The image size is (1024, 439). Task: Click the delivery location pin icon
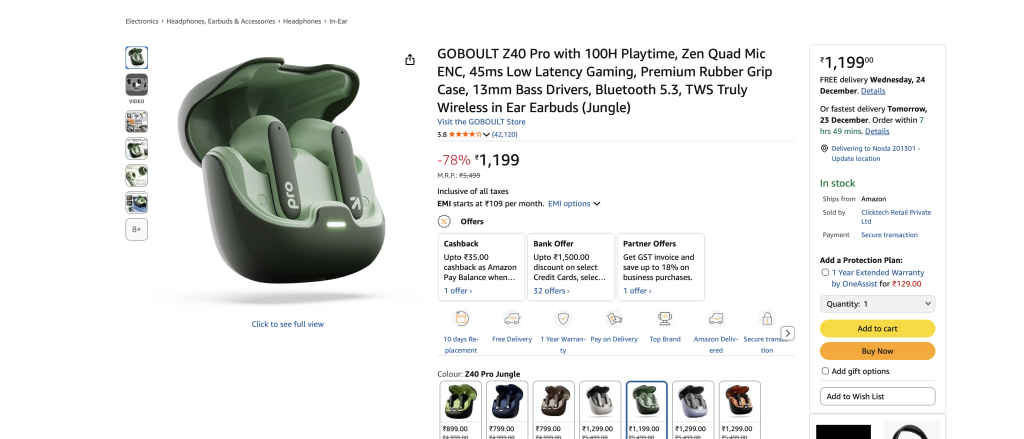point(823,148)
